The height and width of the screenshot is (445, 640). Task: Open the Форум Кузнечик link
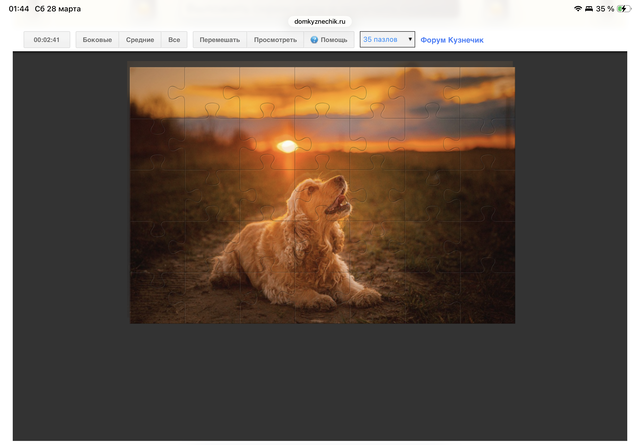(x=451, y=40)
